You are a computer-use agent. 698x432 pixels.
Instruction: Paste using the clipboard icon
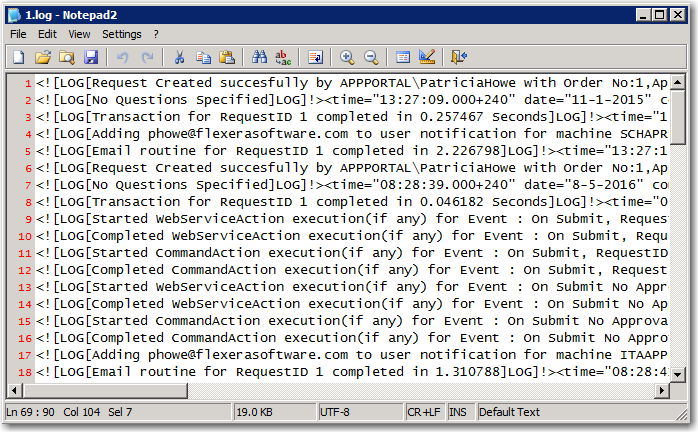(228, 58)
